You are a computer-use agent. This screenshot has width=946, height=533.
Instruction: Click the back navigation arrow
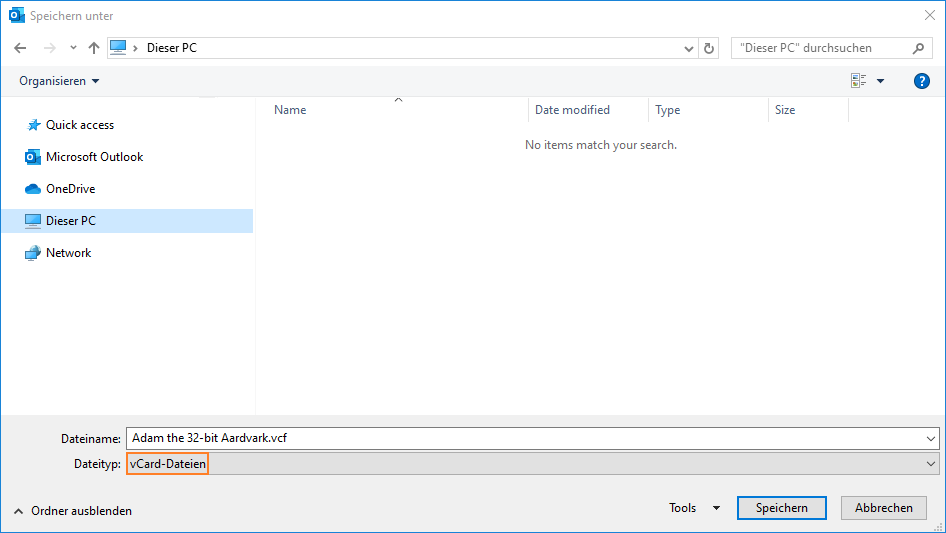click(x=20, y=48)
